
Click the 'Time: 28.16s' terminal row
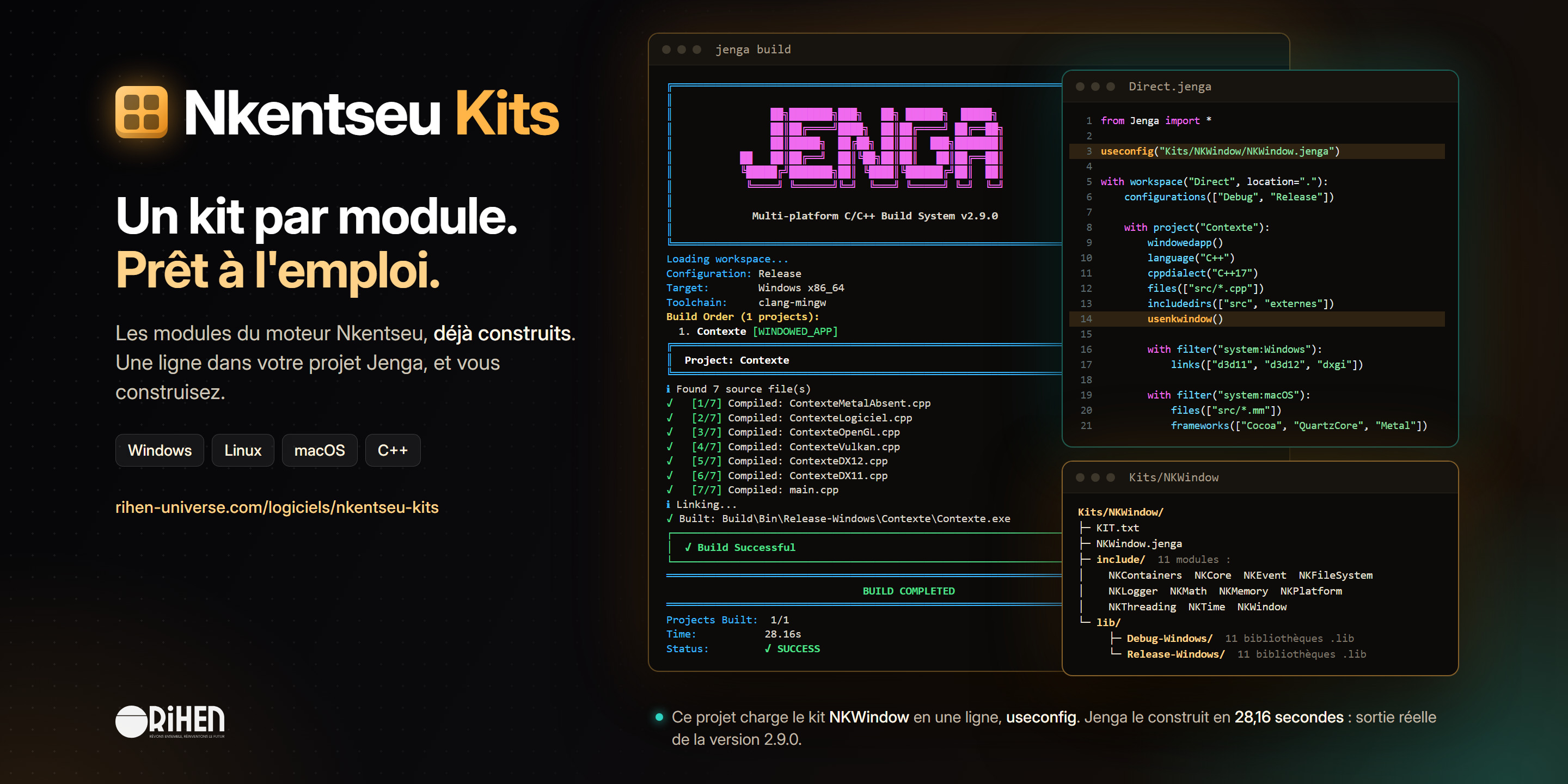click(733, 634)
